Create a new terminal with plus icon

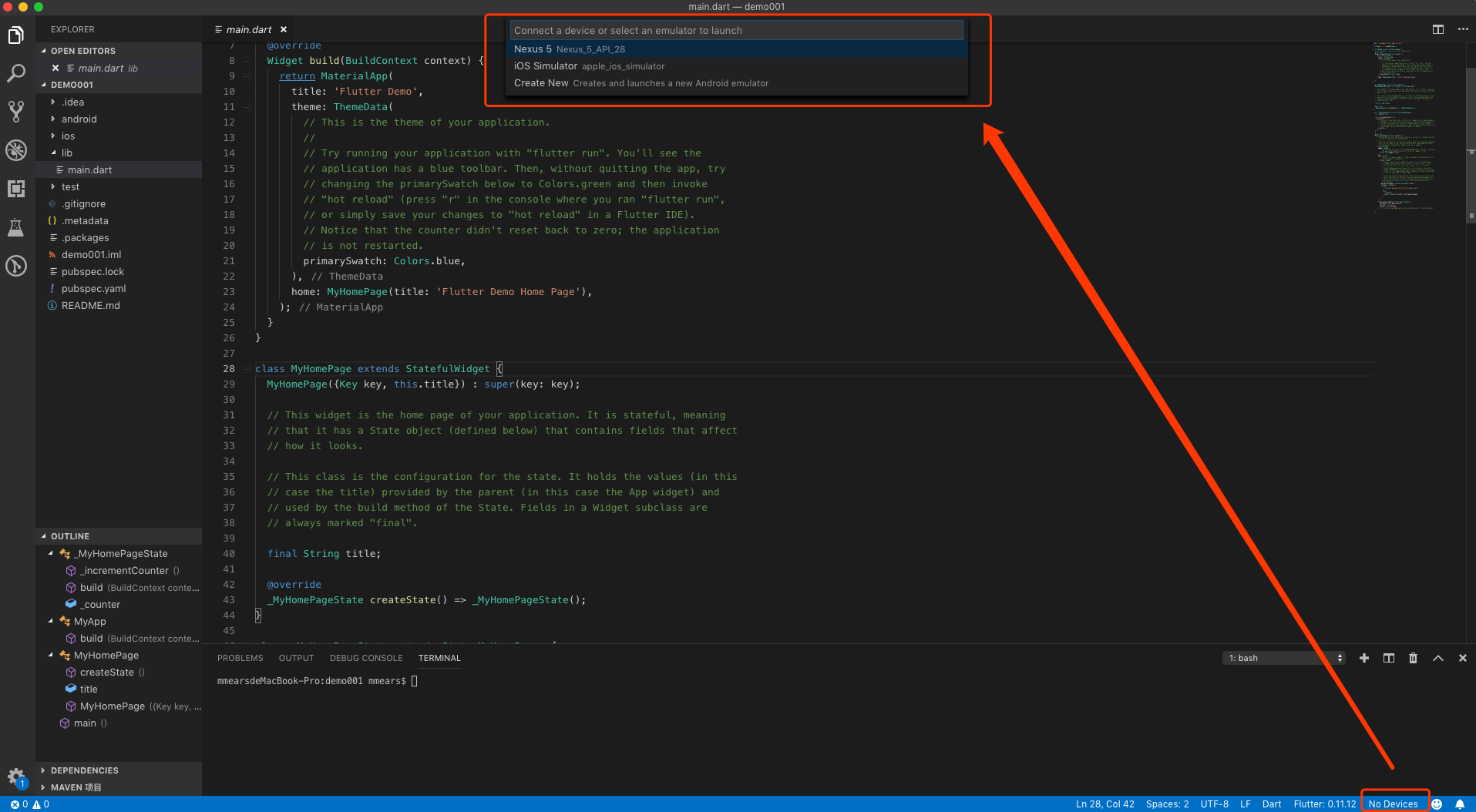point(1364,658)
